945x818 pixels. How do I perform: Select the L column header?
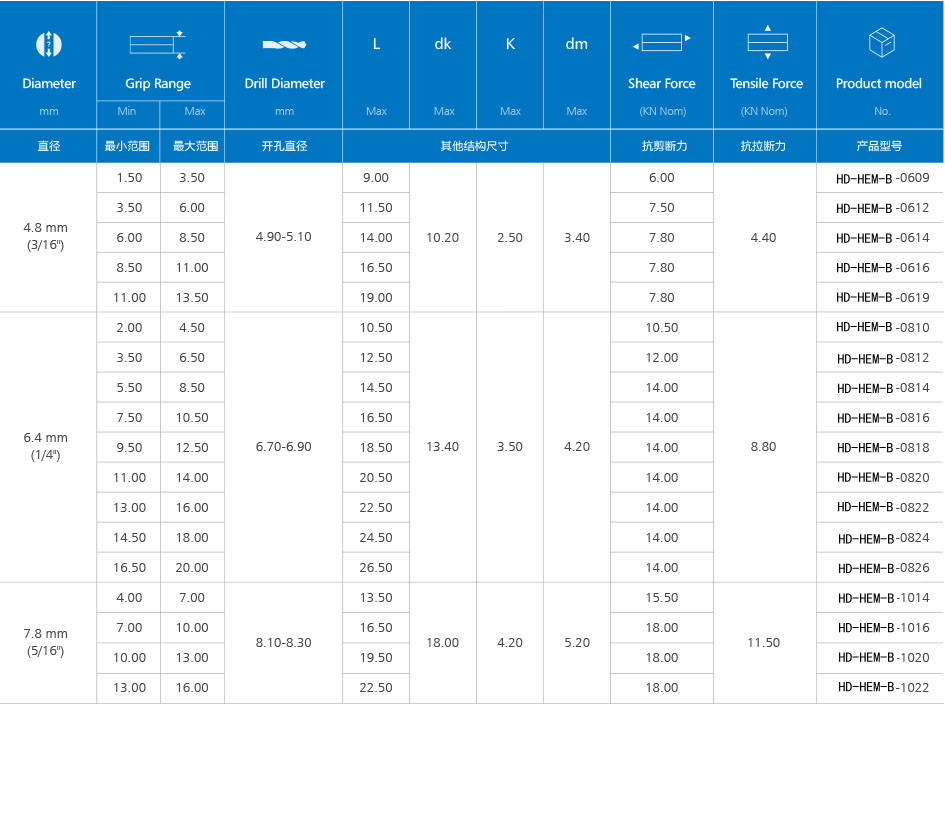[x=376, y=44]
